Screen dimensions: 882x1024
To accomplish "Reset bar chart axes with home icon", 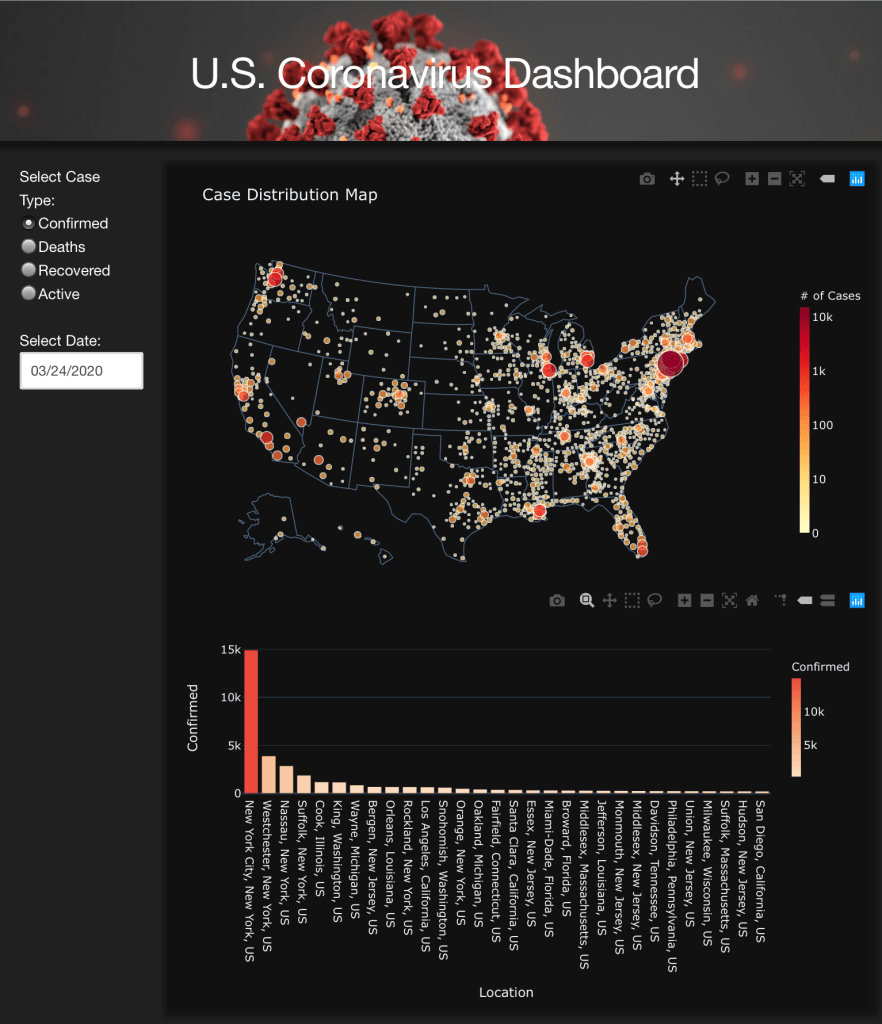I will [x=752, y=600].
